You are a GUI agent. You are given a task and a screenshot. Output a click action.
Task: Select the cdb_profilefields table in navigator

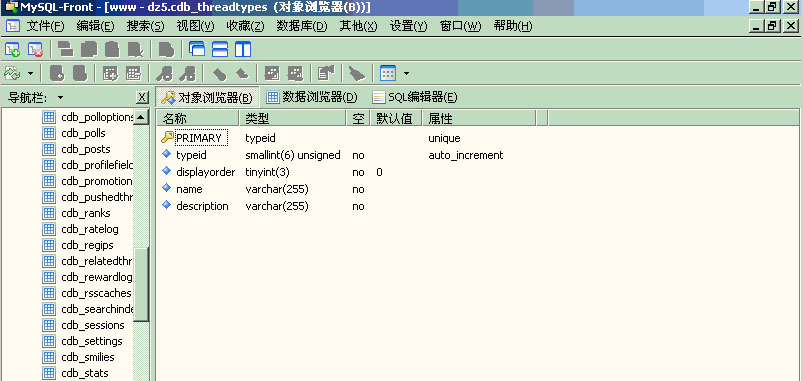coord(88,165)
